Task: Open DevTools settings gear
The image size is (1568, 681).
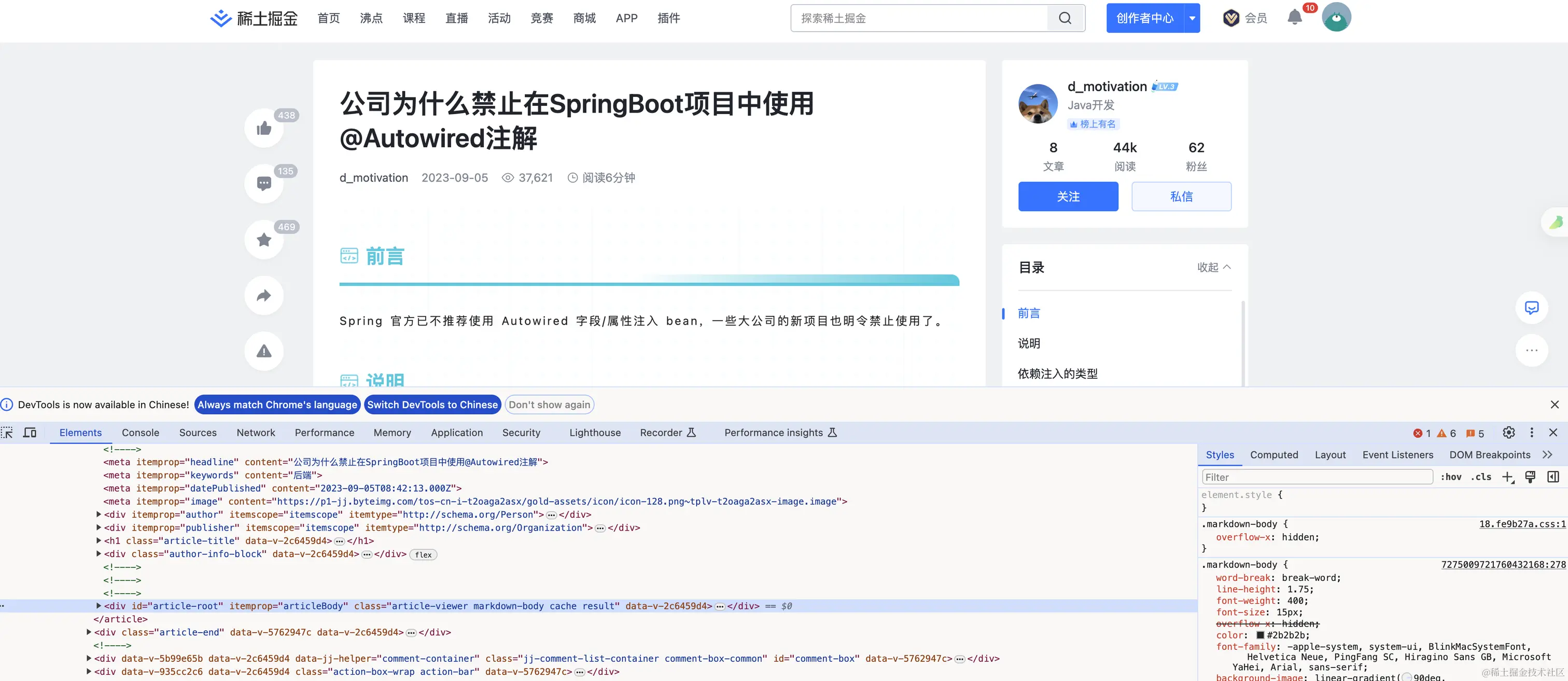Action: 1508,433
